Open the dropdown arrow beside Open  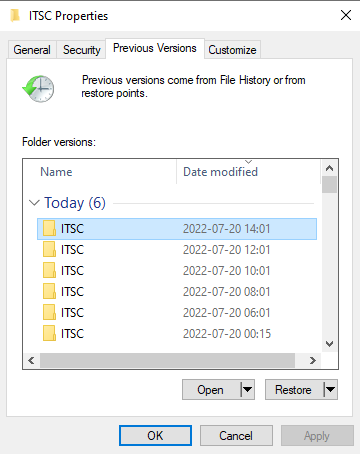247,389
